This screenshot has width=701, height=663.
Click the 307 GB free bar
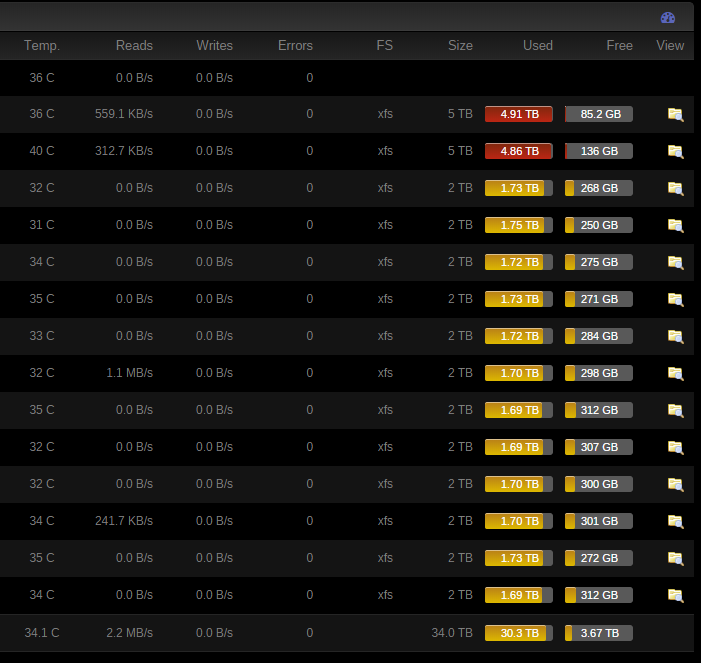point(599,447)
